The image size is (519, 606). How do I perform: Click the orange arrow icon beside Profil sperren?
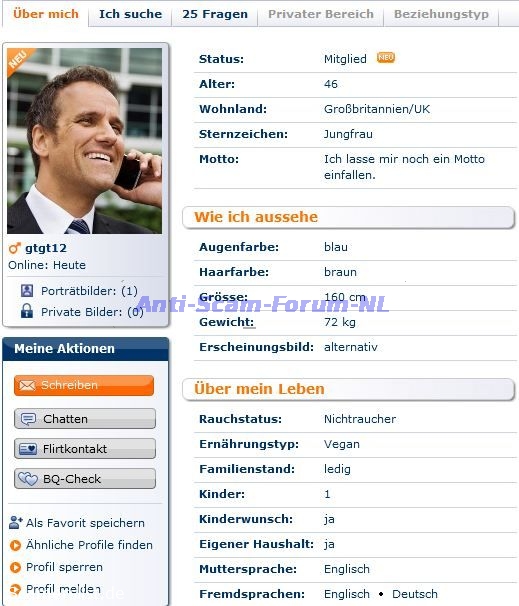coord(15,567)
